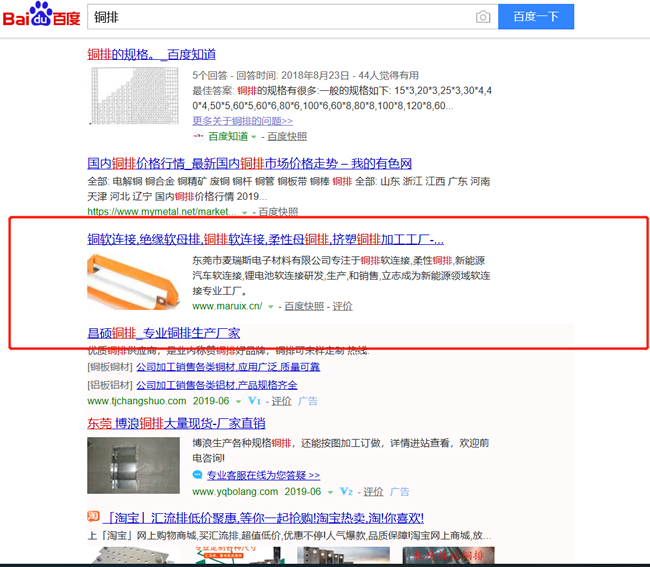Click the mymetal.net green URL
The image size is (650, 567).
click(162, 212)
